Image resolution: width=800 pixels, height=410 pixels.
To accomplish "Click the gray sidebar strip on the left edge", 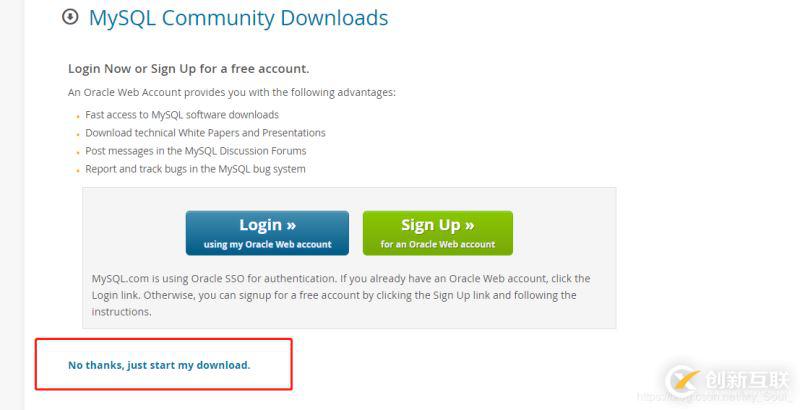I will (12, 205).
